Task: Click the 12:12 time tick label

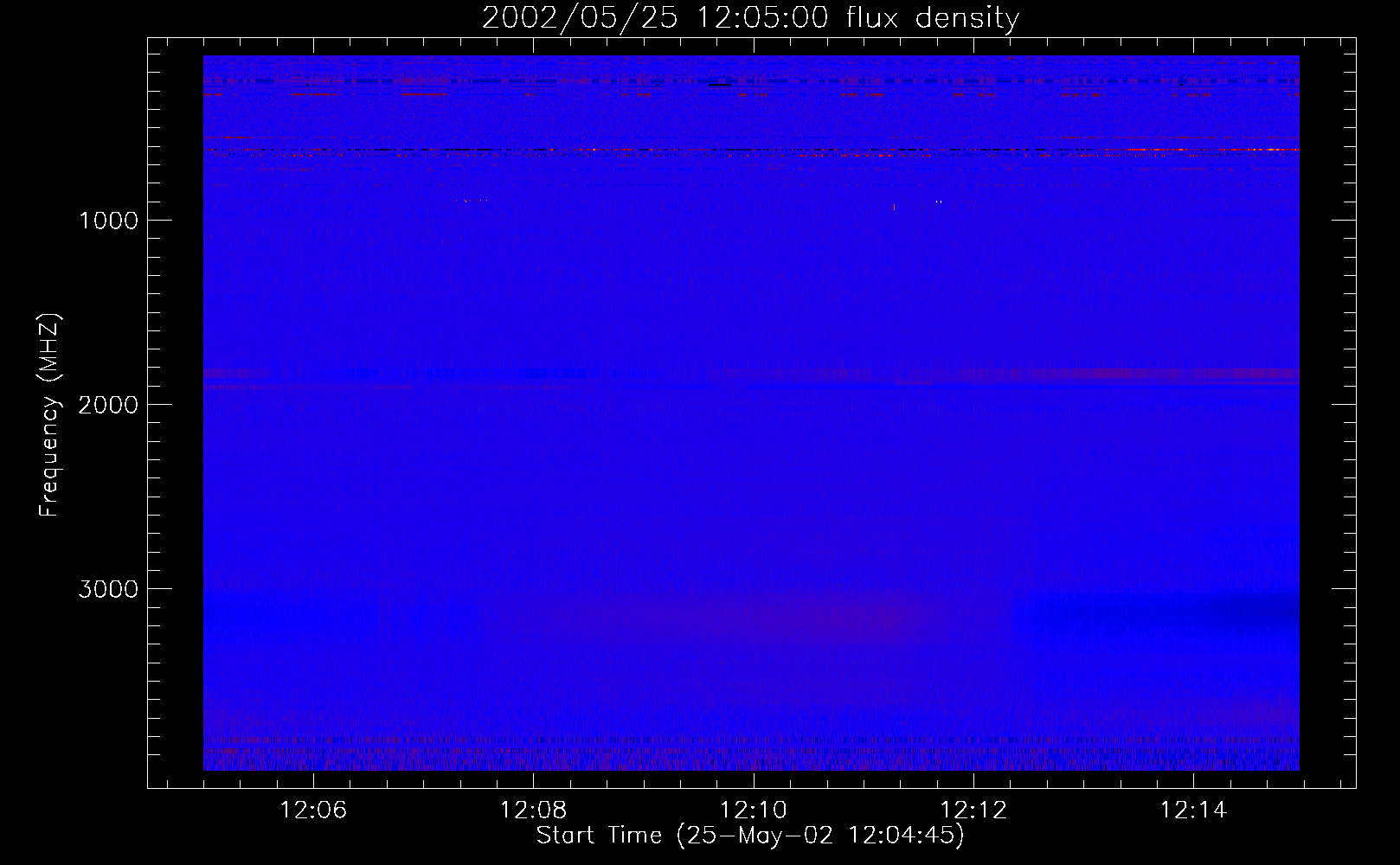Action: [973, 811]
